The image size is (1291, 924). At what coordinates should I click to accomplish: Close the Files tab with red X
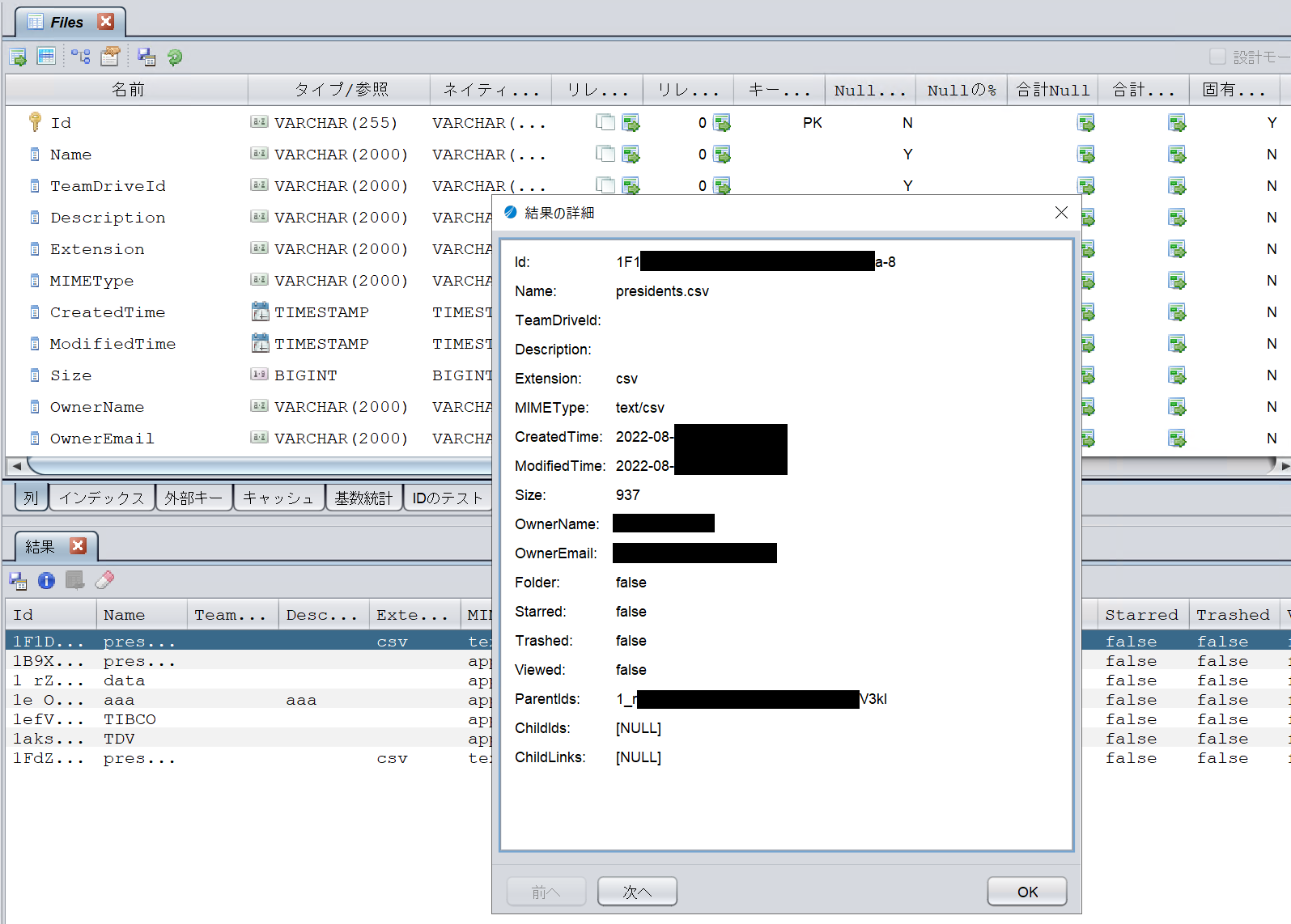[x=106, y=22]
